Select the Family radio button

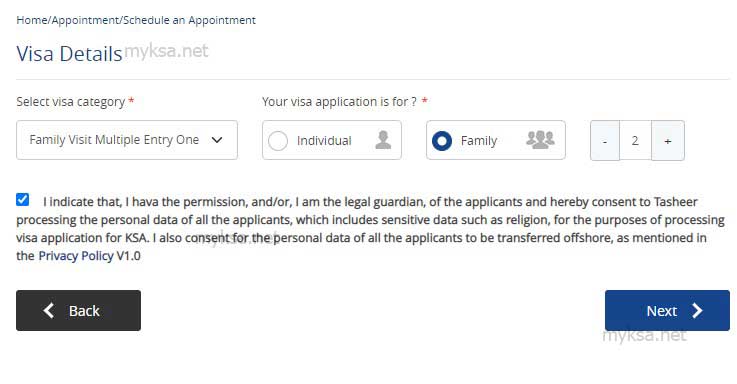442,141
